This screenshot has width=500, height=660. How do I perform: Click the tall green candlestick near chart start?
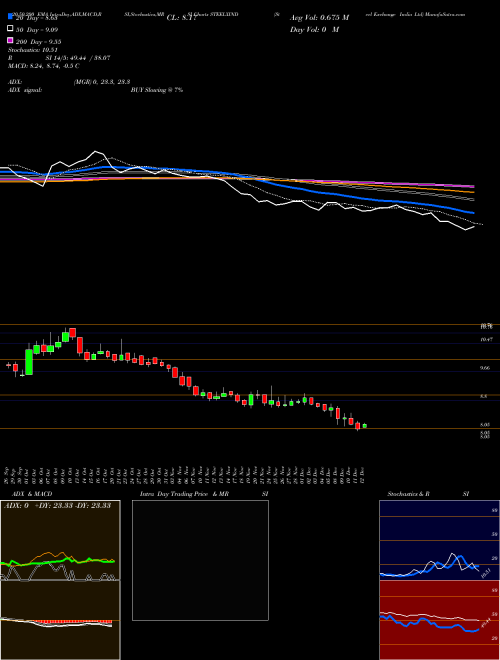[x=29, y=362]
